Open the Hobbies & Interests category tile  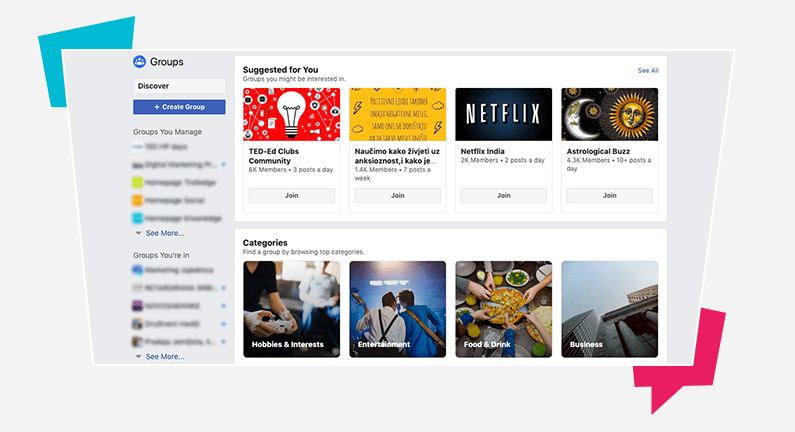[292, 309]
